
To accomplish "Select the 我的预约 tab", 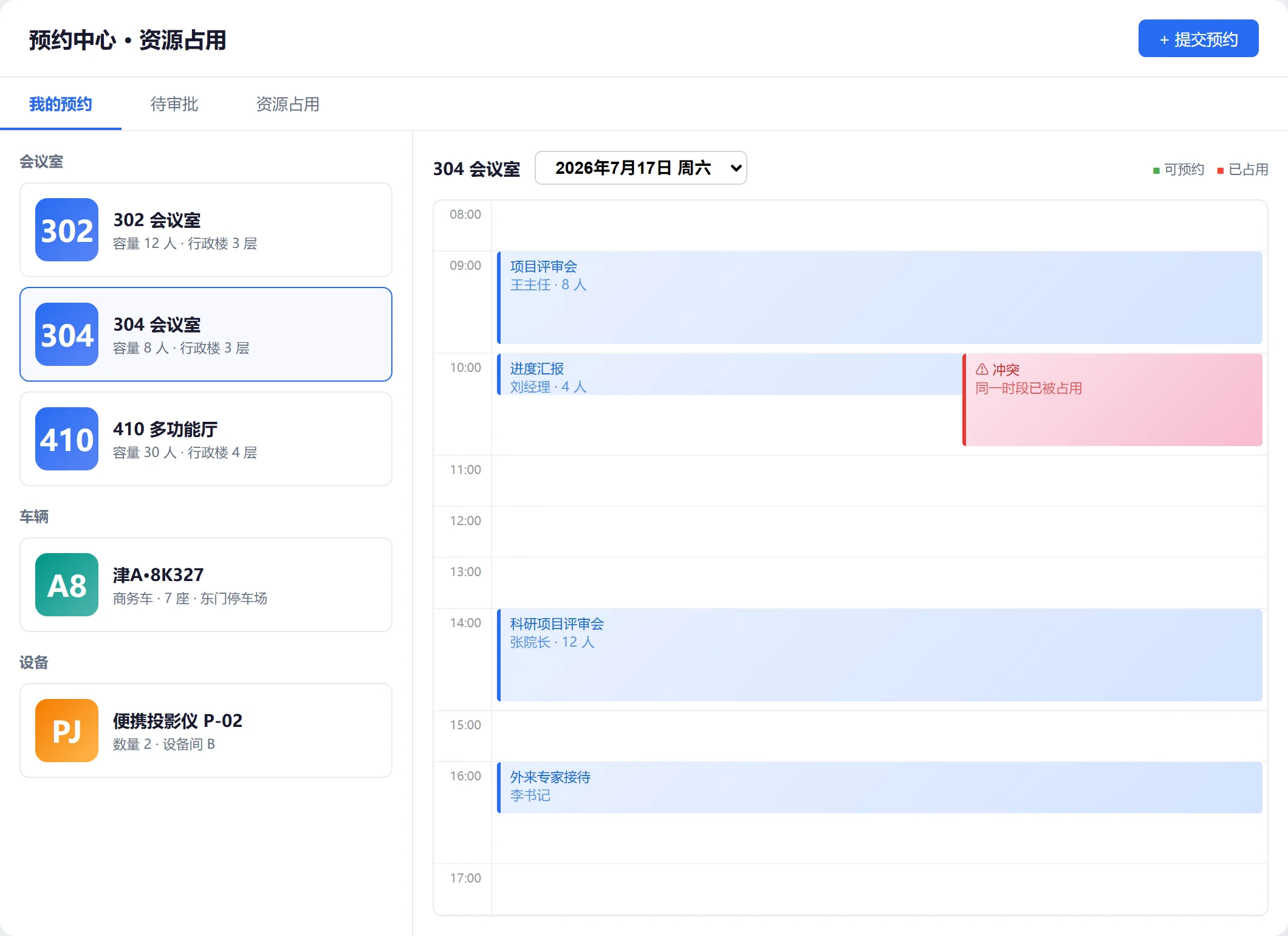I will click(61, 104).
